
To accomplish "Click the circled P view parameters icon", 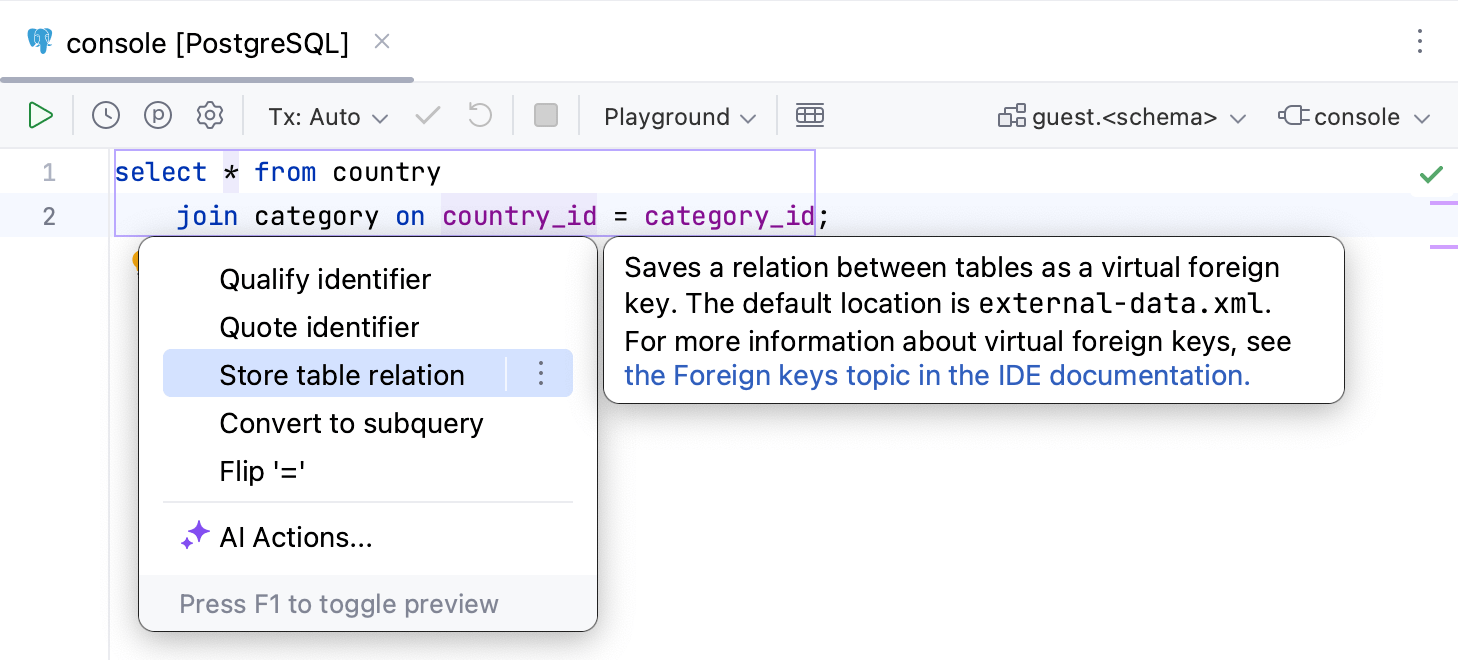I will [158, 116].
